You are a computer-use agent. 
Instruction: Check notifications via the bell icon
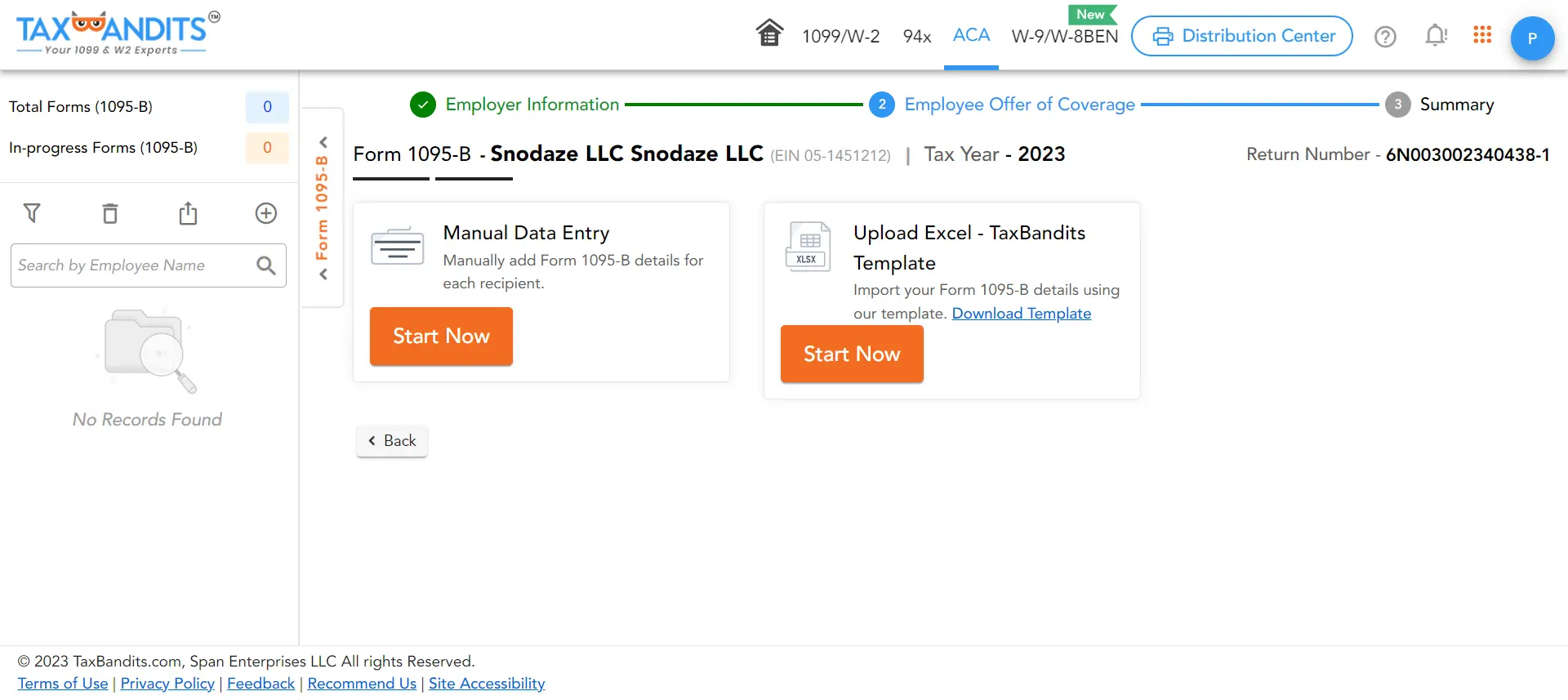click(1436, 35)
